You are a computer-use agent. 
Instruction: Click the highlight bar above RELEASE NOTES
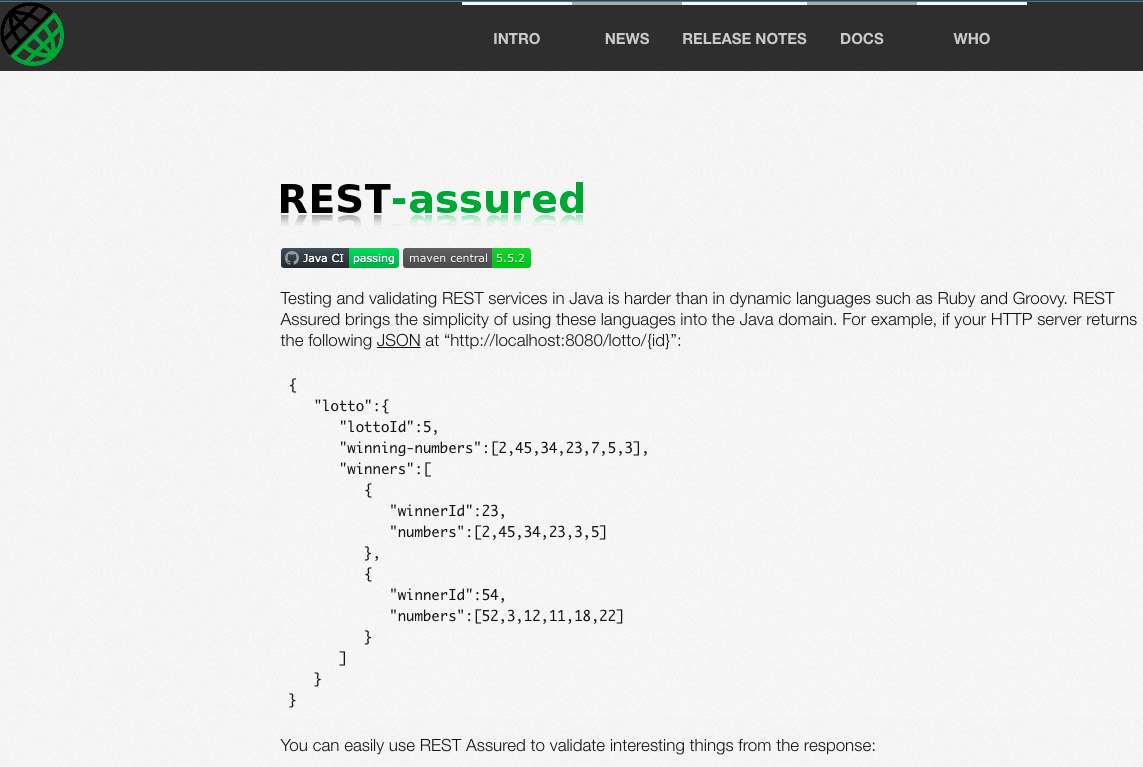(744, 3)
